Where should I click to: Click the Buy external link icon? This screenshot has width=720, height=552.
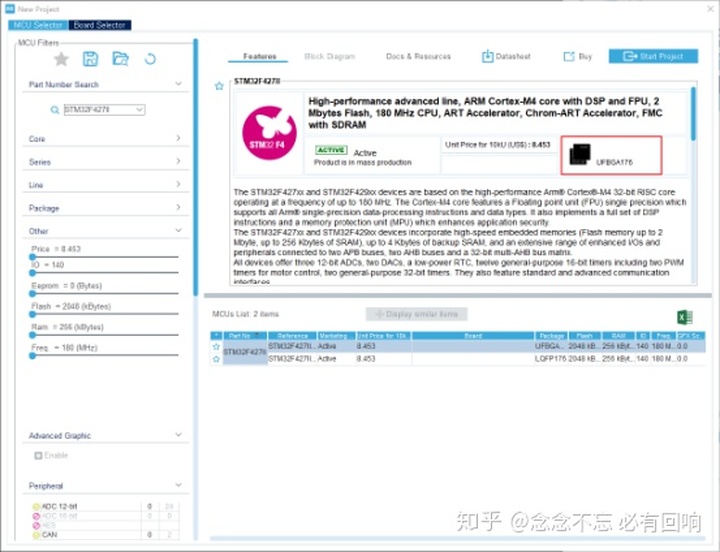(568, 56)
